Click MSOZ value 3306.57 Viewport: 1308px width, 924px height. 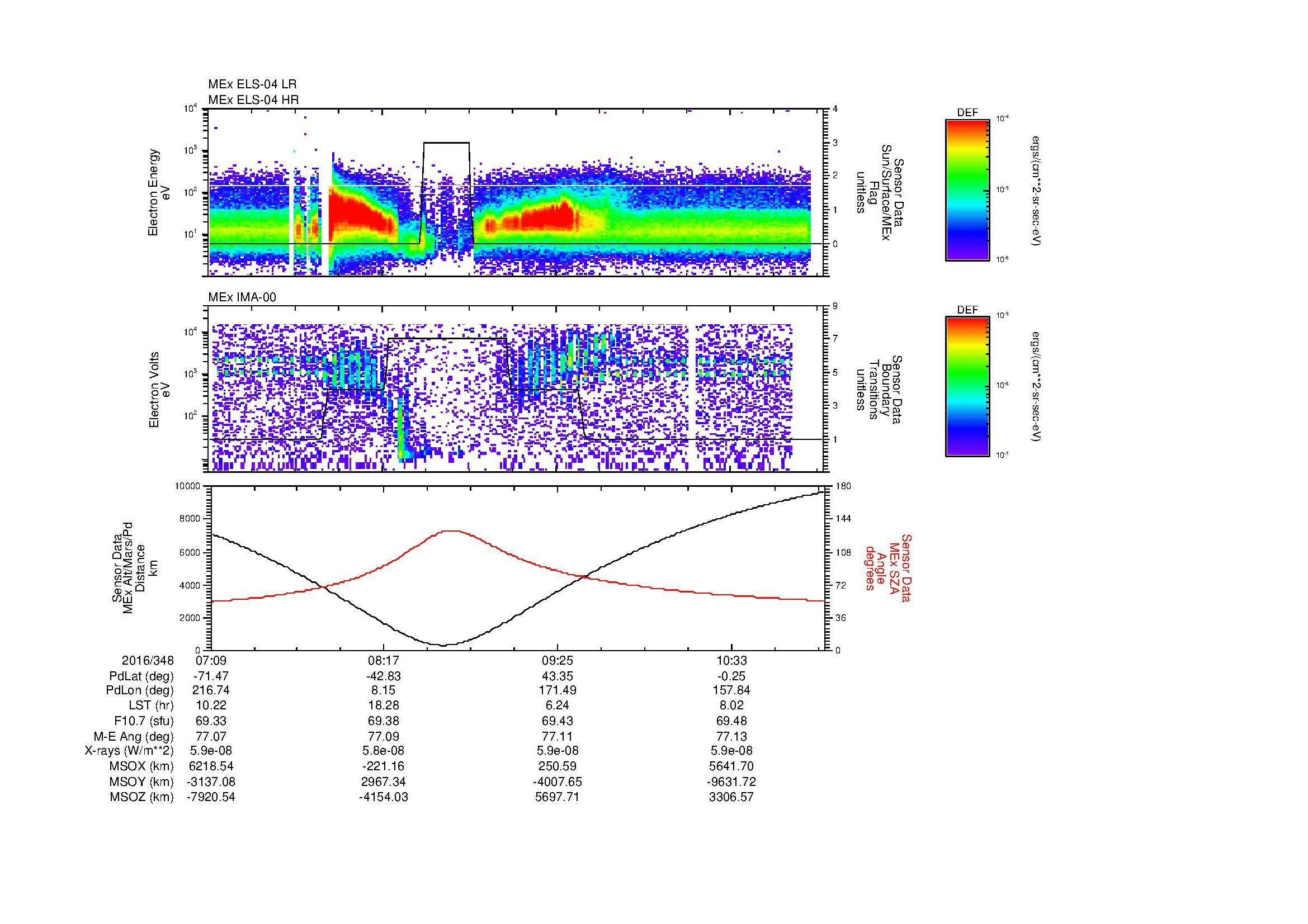(731, 797)
